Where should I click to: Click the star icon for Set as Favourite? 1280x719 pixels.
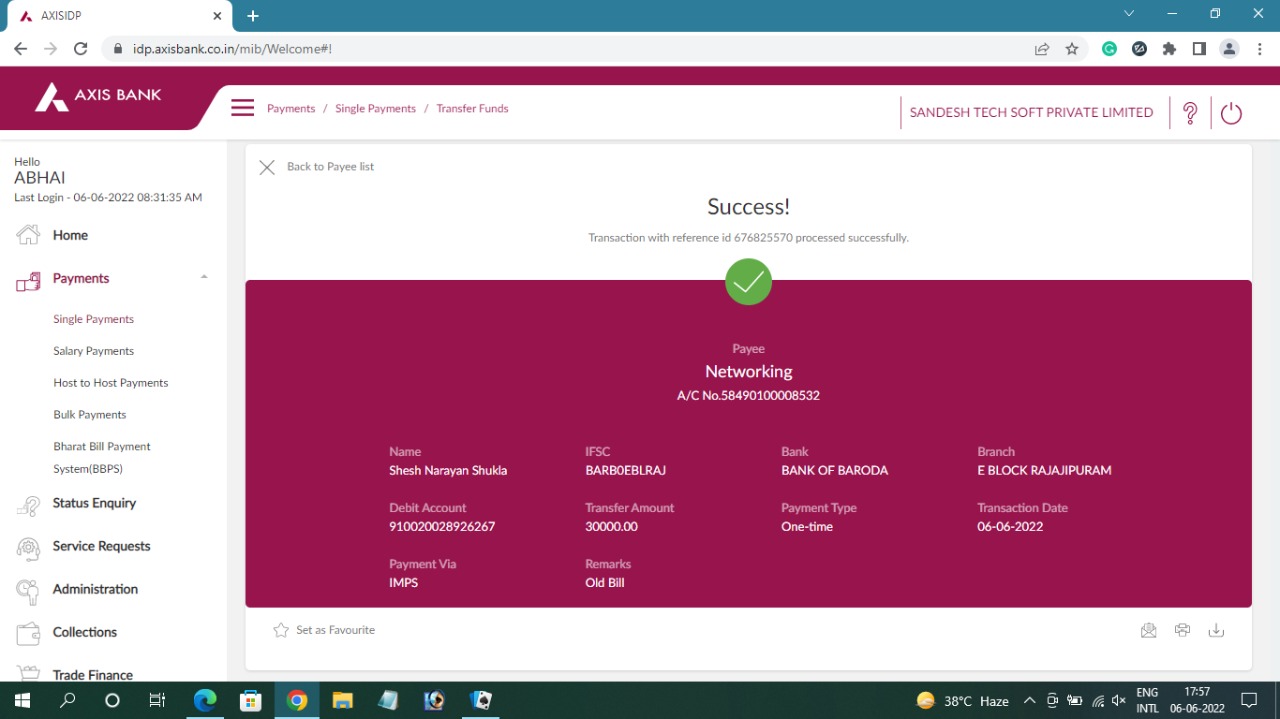point(281,630)
